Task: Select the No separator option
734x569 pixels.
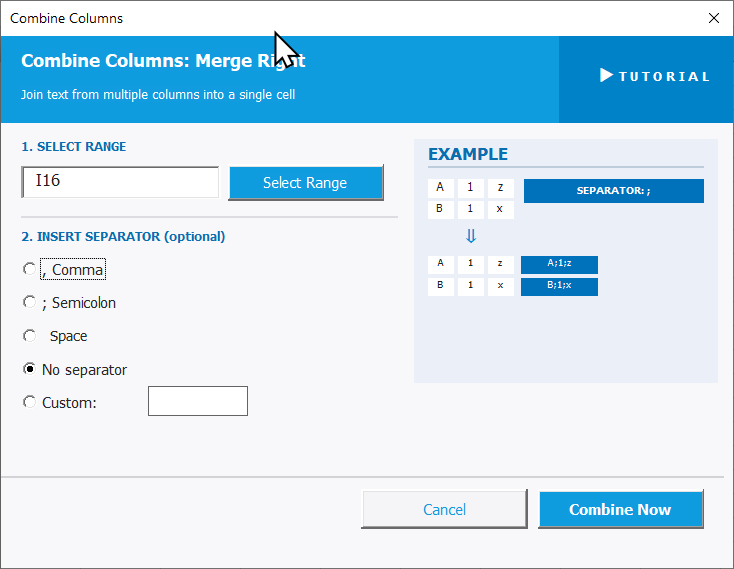Action: [75, 370]
